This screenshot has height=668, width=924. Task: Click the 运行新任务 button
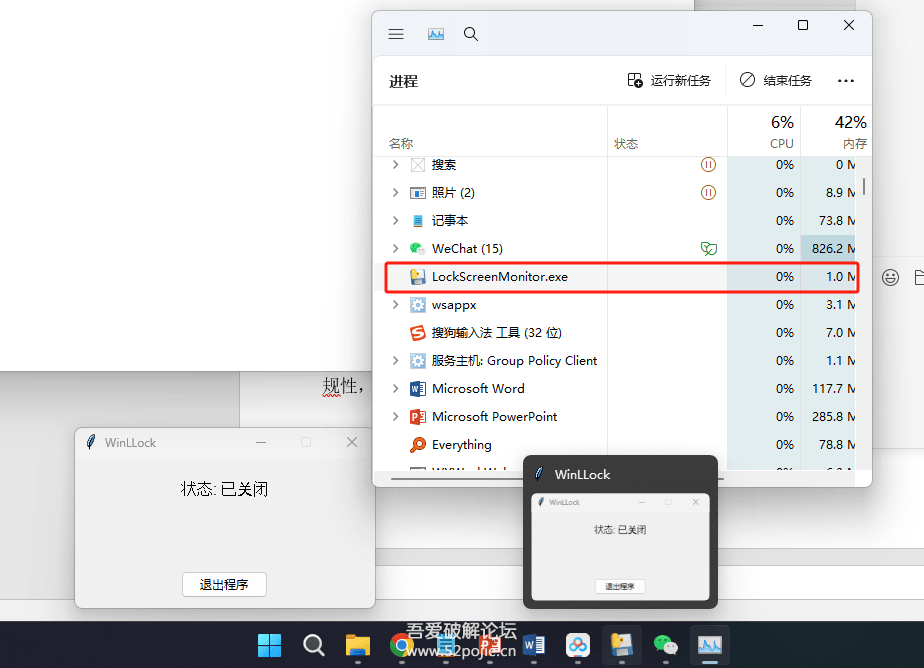click(669, 81)
